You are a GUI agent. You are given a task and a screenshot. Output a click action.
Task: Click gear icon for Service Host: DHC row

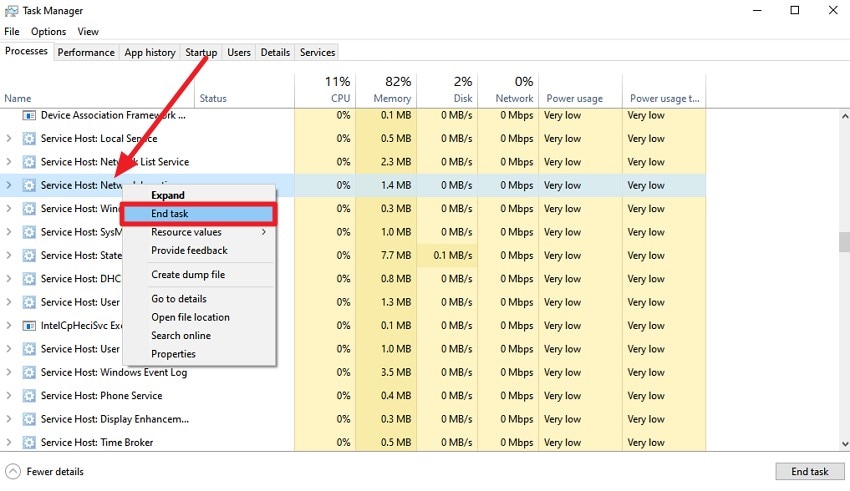29,279
